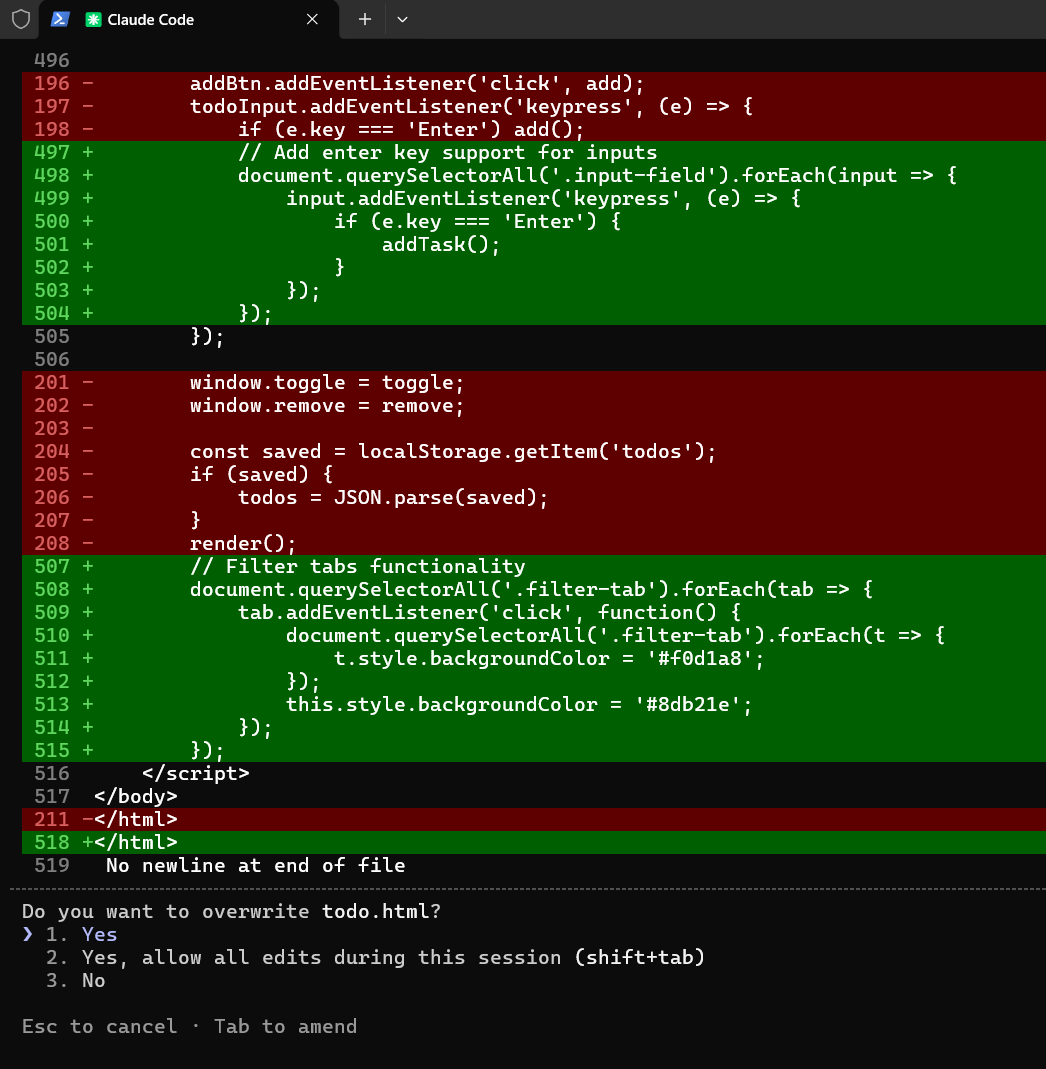Click removed line 'render();'
Image resolution: width=1046 pixels, height=1069 pixels.
[x=534, y=543]
